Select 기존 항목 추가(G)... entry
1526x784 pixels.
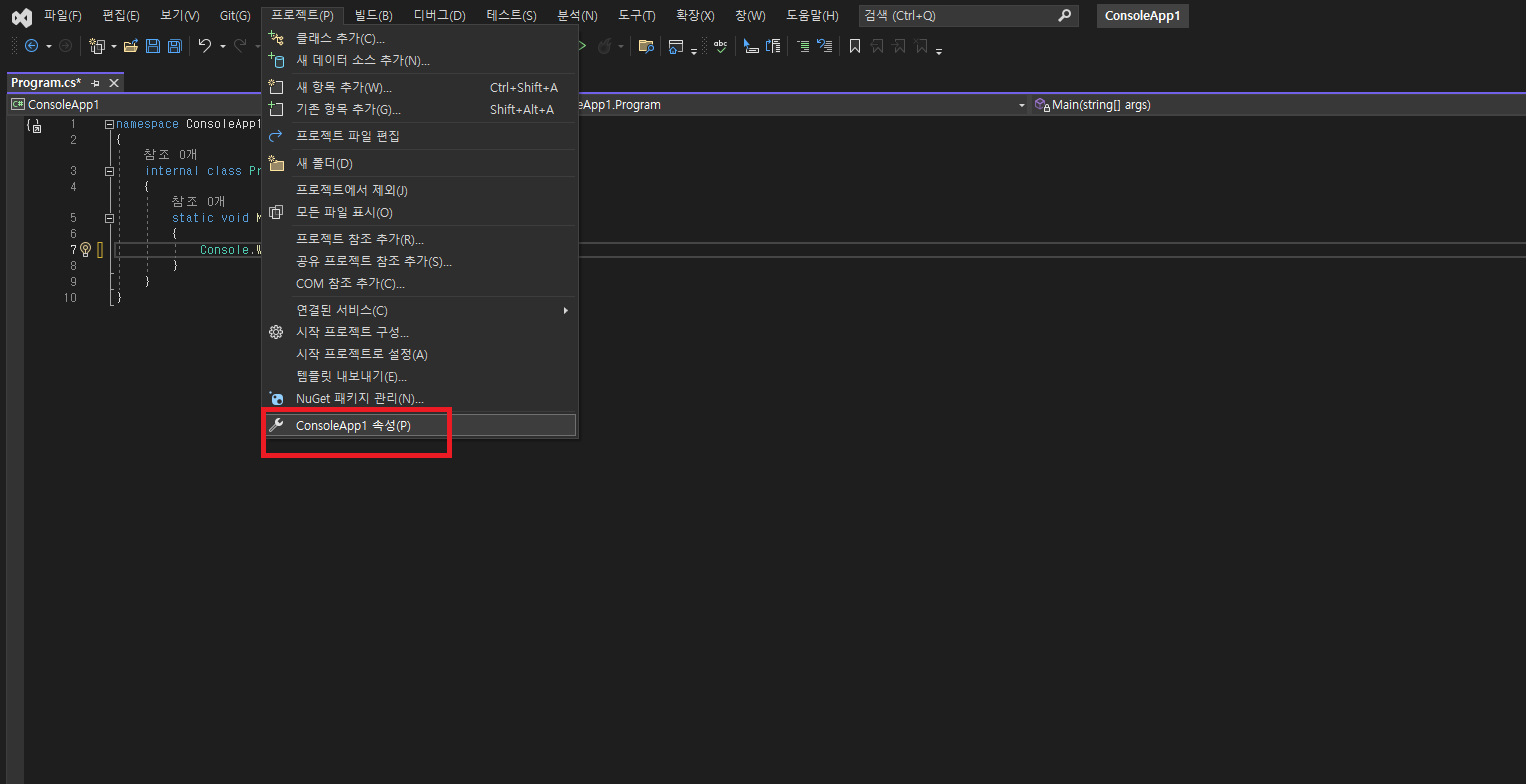click(x=420, y=109)
